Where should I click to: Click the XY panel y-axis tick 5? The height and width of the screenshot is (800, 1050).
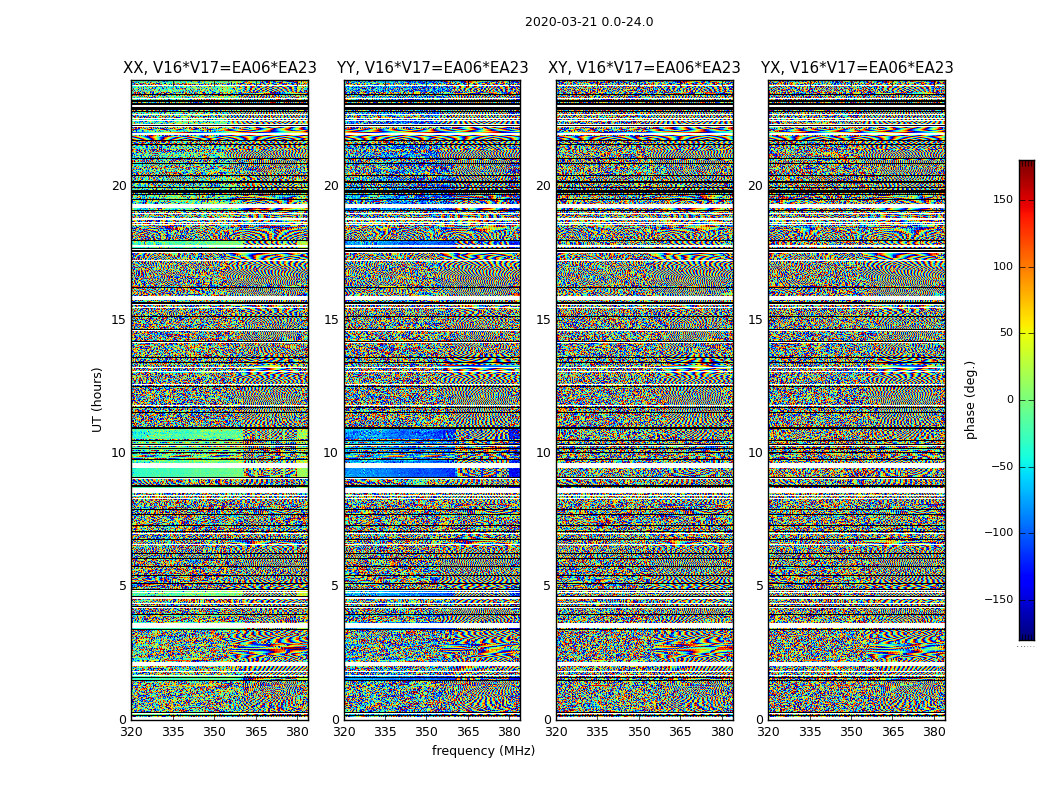546,586
